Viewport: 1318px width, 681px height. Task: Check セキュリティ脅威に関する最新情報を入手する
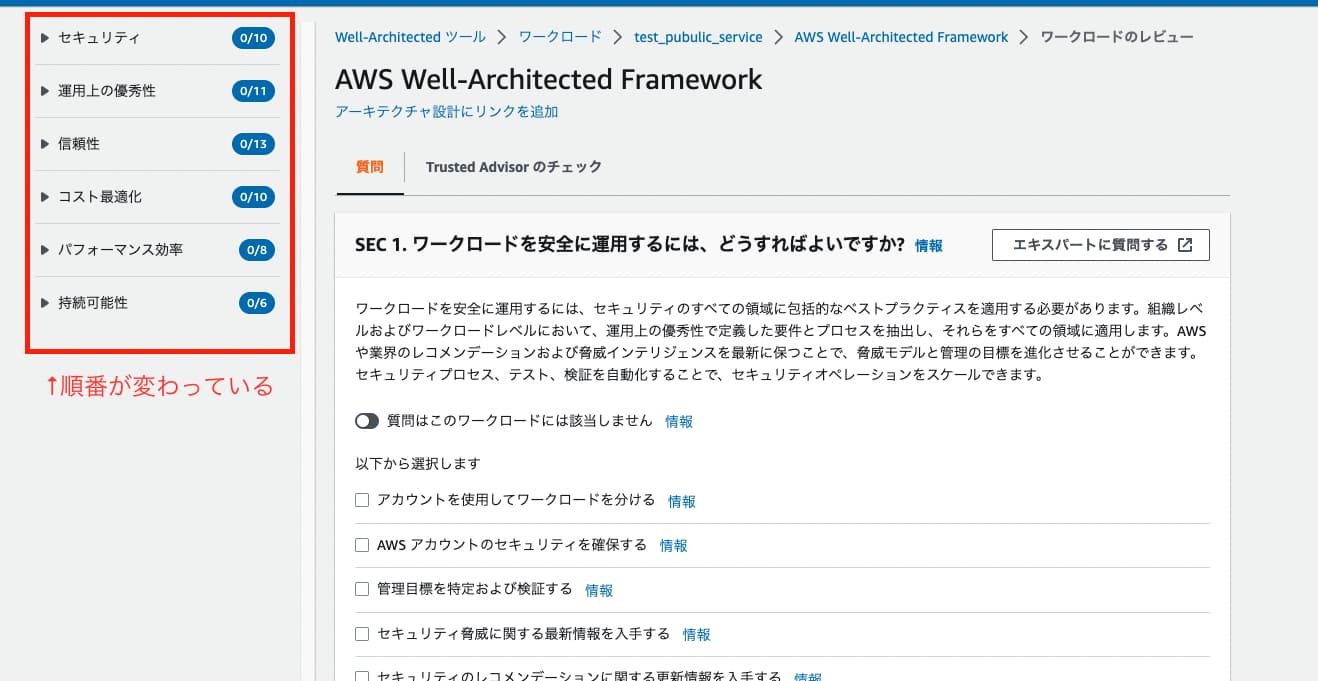click(362, 633)
